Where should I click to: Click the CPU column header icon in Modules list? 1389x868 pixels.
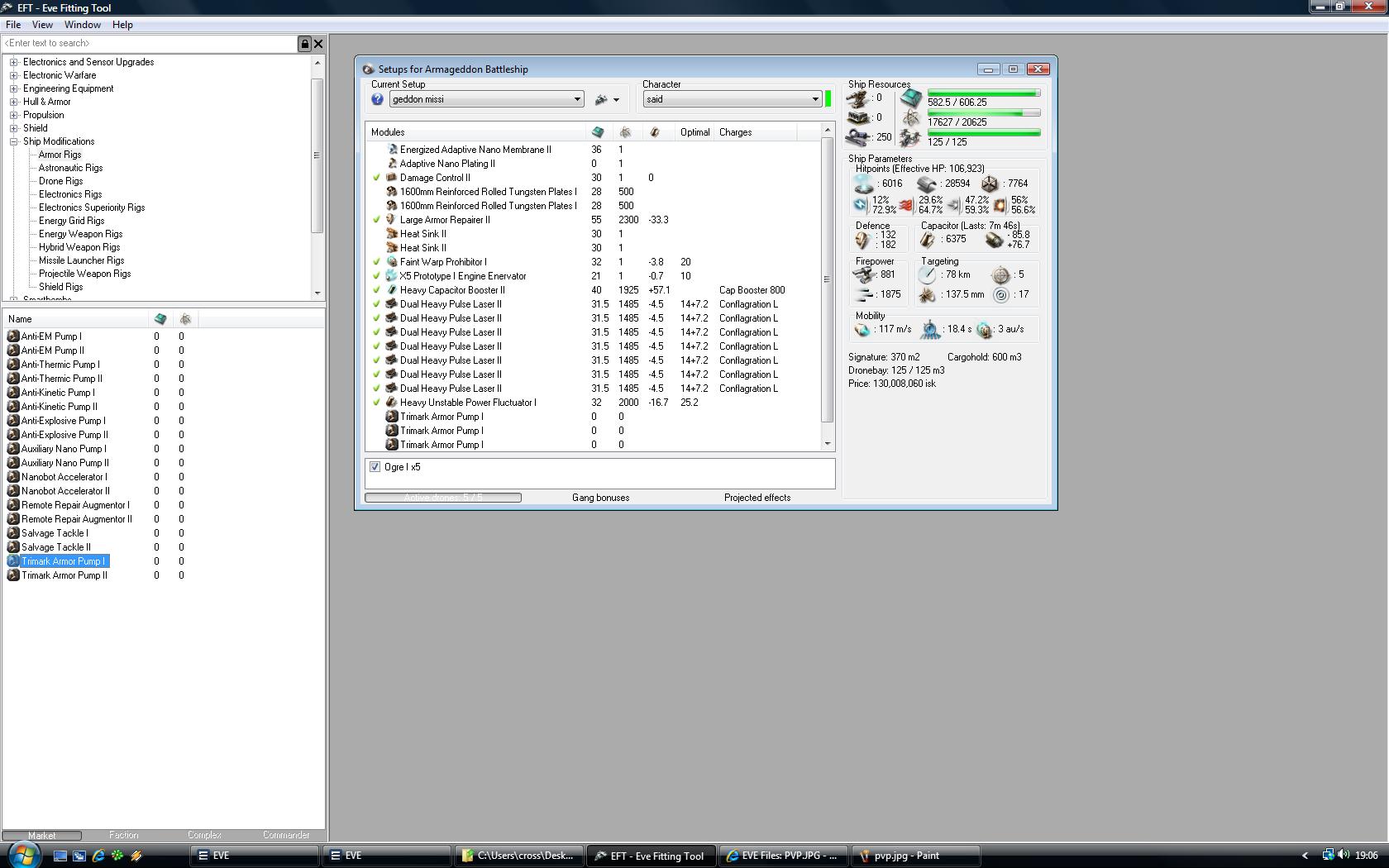598,132
